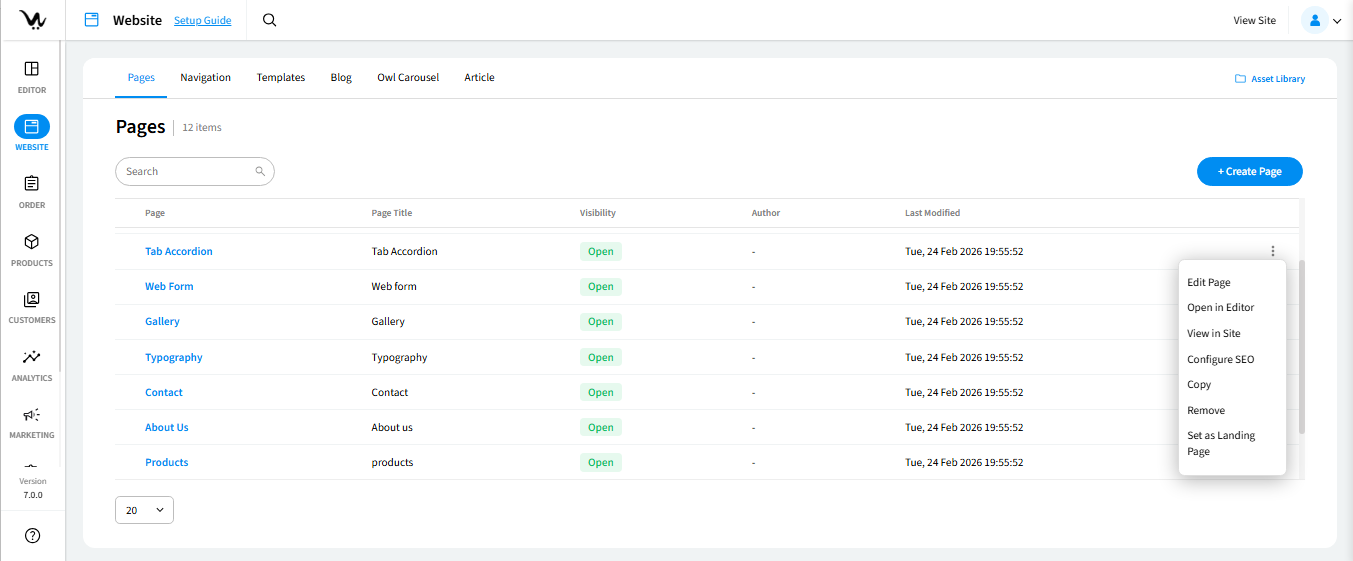Click the help question mark icon
This screenshot has width=1353, height=561.
click(32, 536)
